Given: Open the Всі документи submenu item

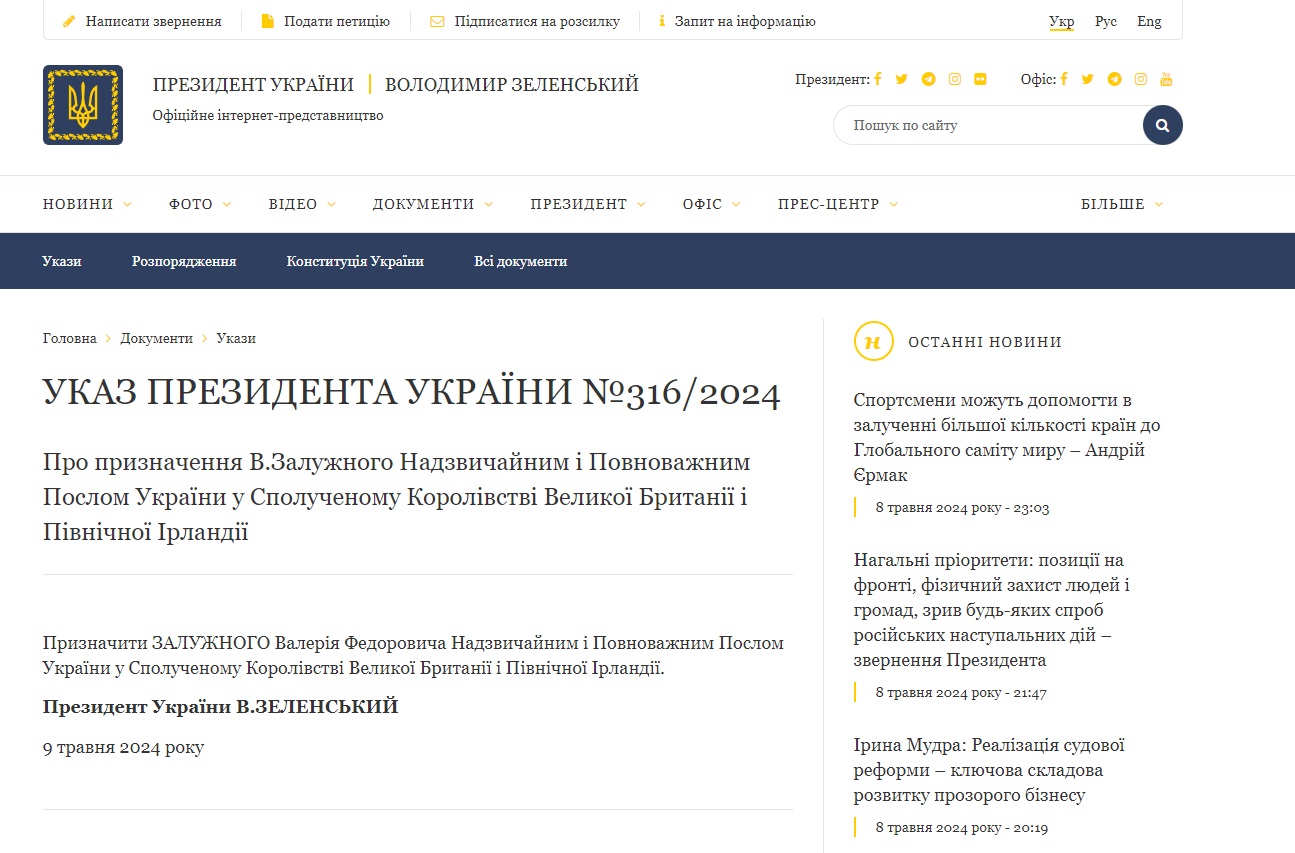Looking at the screenshot, I should 520,261.
